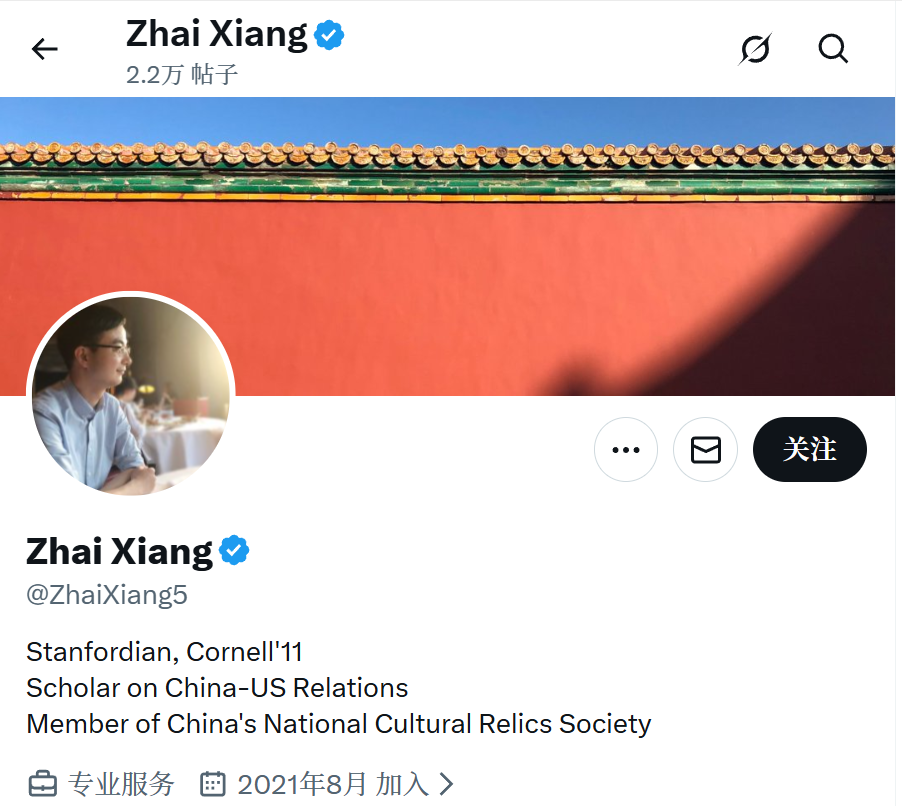Click the @ZhaiXiang5 handle
The width and height of the screenshot is (902, 806).
point(107,595)
